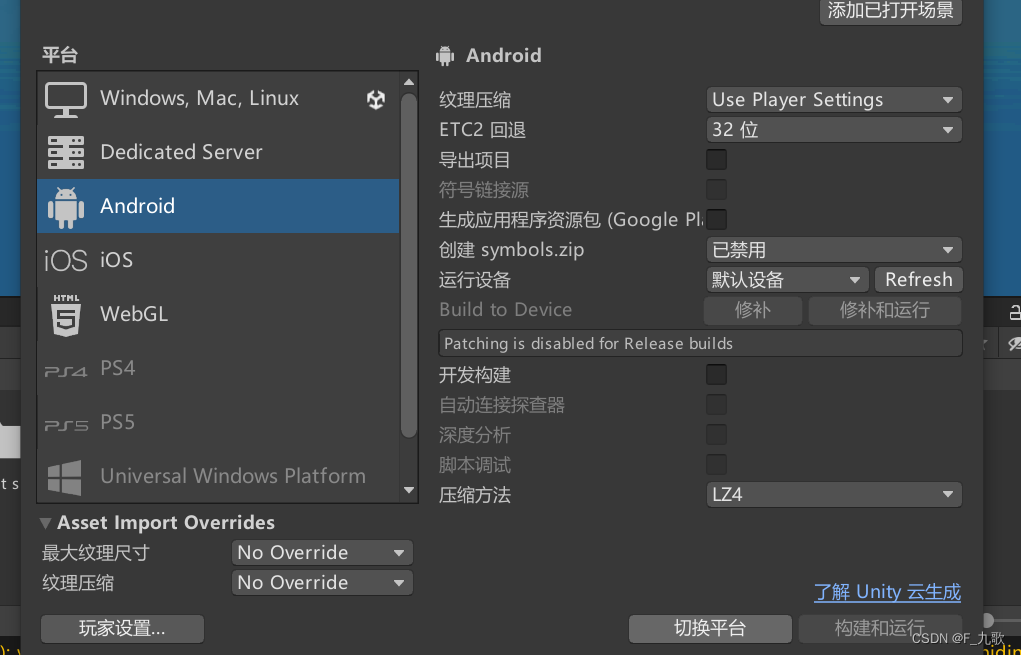Image resolution: width=1021 pixels, height=655 pixels.
Task: Click the PS4 logo icon
Action: pos(66,371)
